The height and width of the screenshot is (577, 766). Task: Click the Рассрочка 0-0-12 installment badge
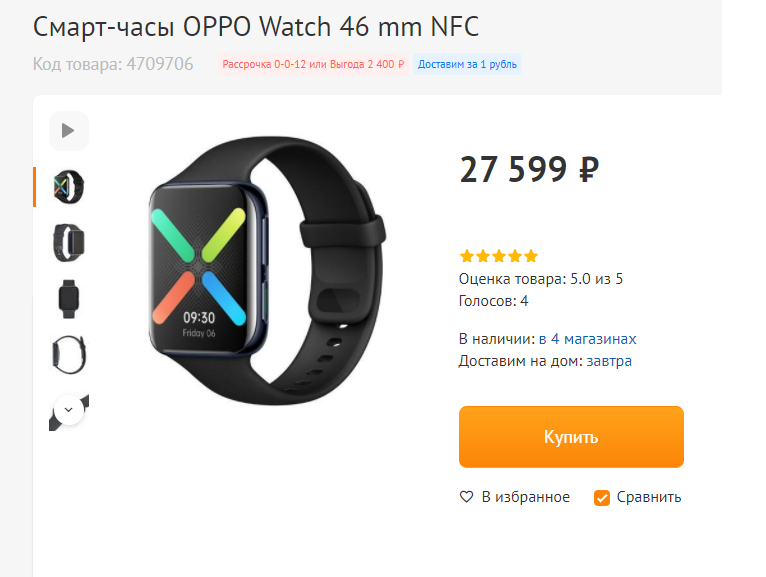[313, 64]
